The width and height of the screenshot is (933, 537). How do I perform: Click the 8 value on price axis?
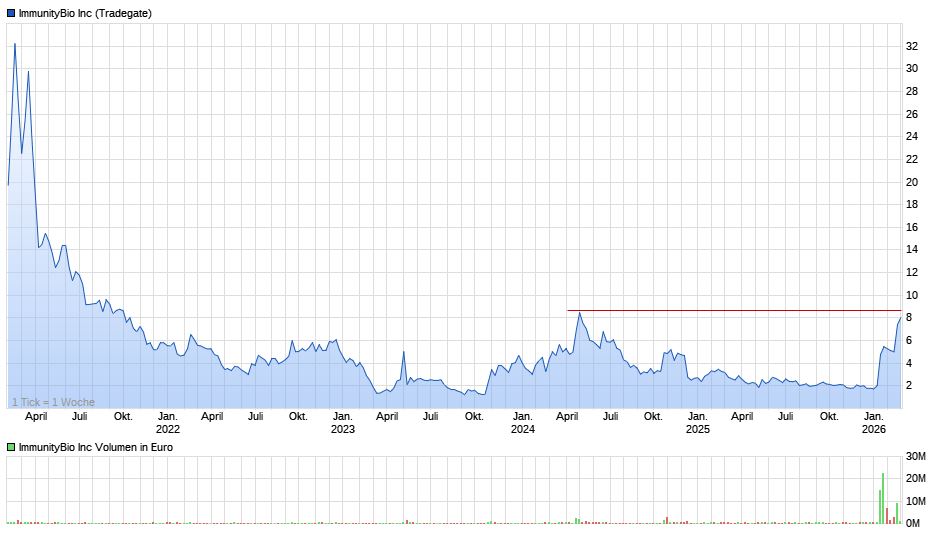(x=909, y=318)
